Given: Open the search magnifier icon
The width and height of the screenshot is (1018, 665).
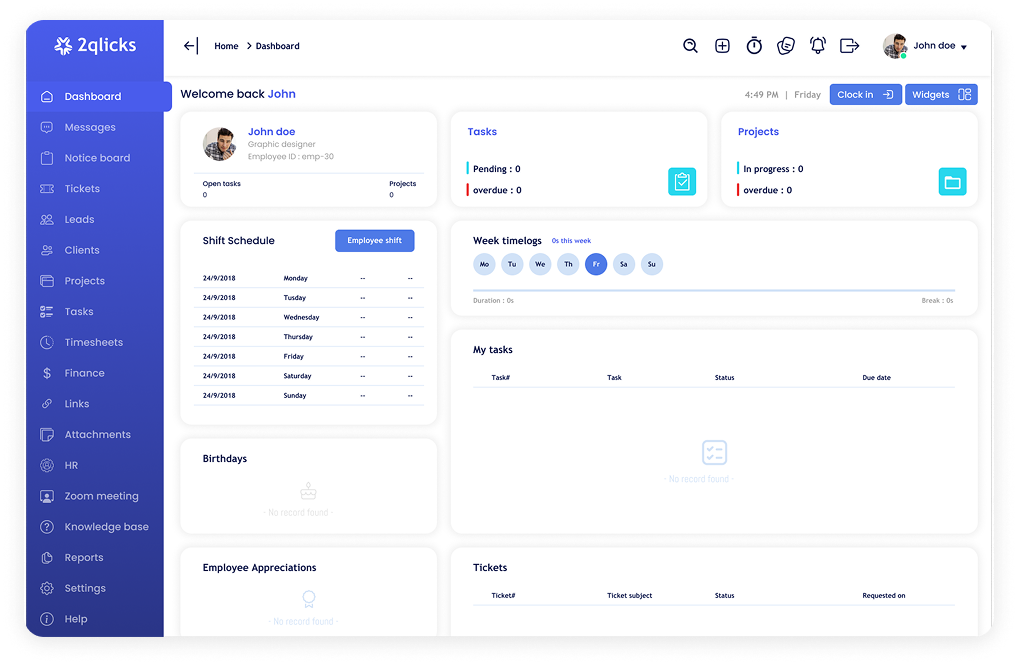Looking at the screenshot, I should (x=690, y=45).
